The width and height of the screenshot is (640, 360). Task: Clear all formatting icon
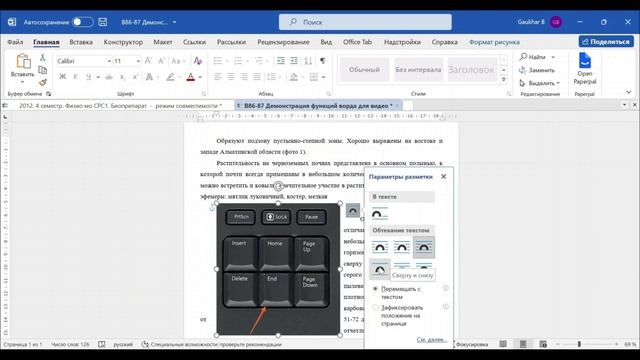point(198,61)
